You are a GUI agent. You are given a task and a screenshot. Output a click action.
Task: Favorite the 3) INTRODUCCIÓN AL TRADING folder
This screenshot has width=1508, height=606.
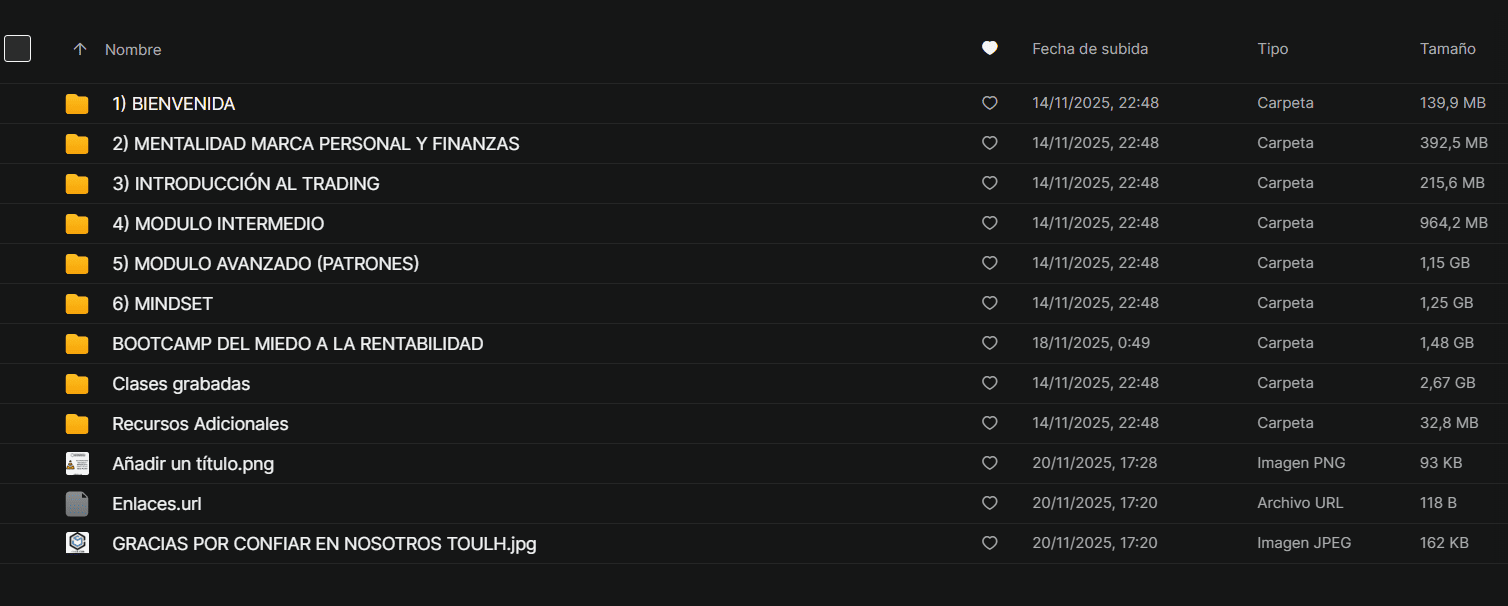pos(989,183)
